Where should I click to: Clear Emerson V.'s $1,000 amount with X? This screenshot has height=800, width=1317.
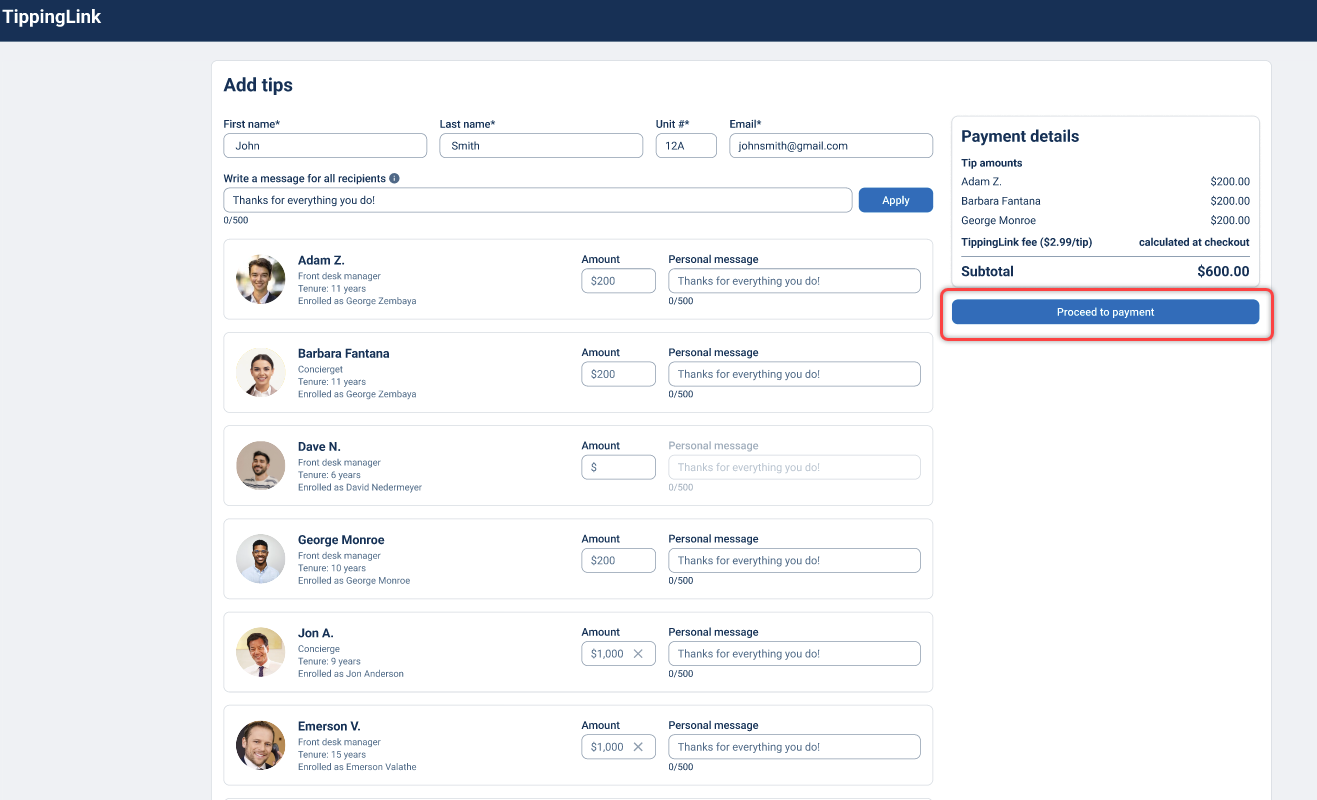(638, 747)
